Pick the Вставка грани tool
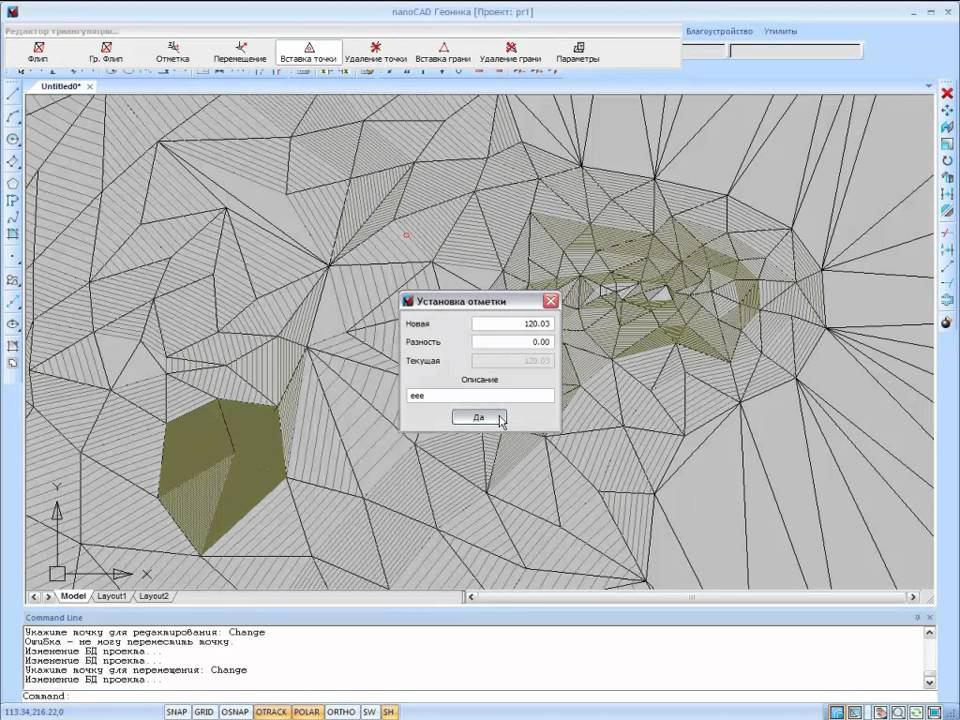 pos(443,52)
